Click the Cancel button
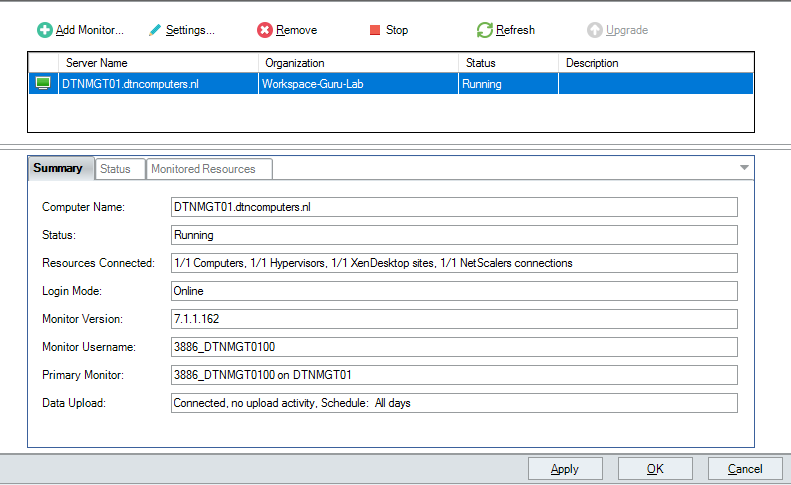Image resolution: width=791 pixels, height=485 pixels. 745,469
